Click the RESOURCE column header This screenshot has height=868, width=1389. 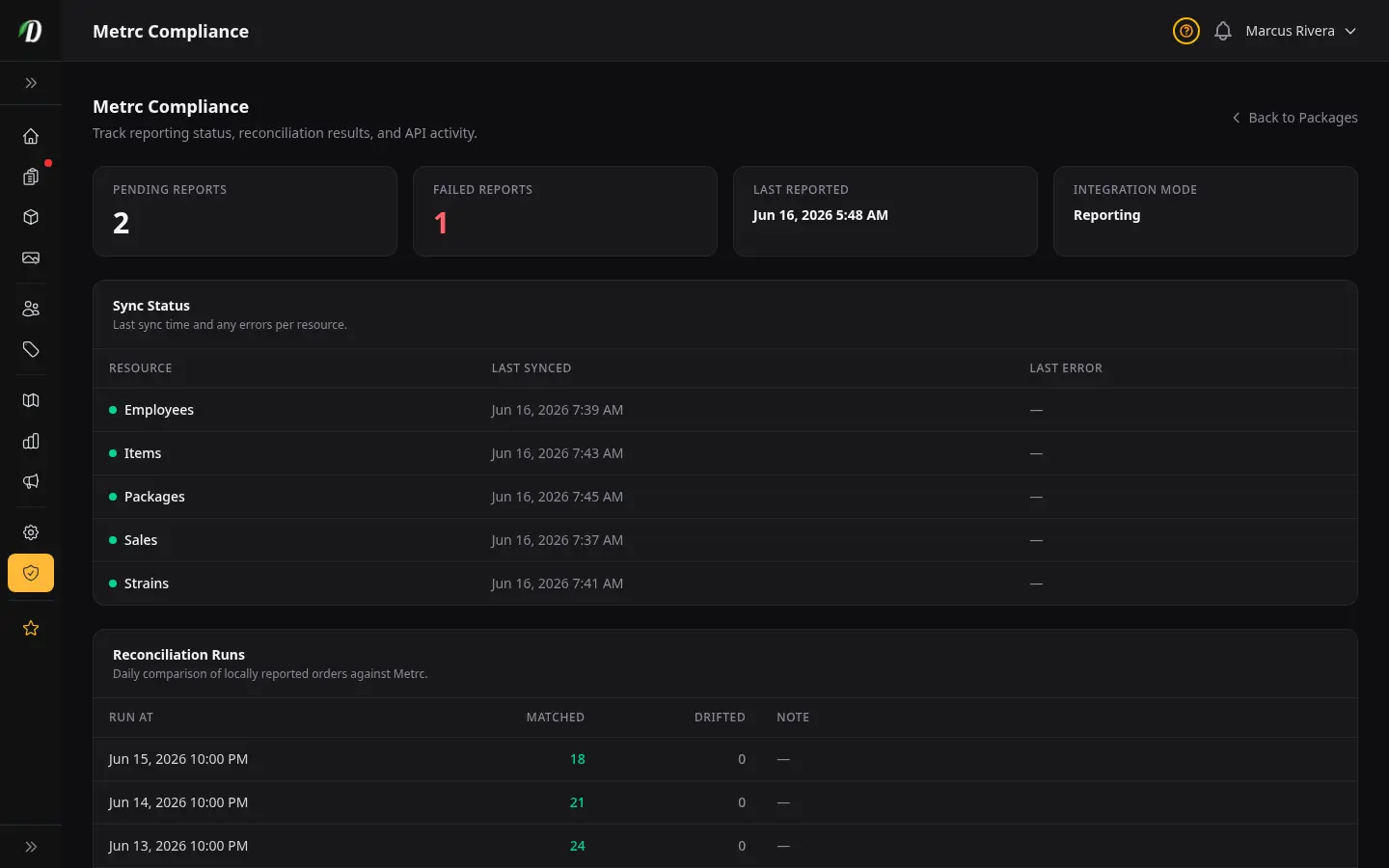pyautogui.click(x=141, y=368)
